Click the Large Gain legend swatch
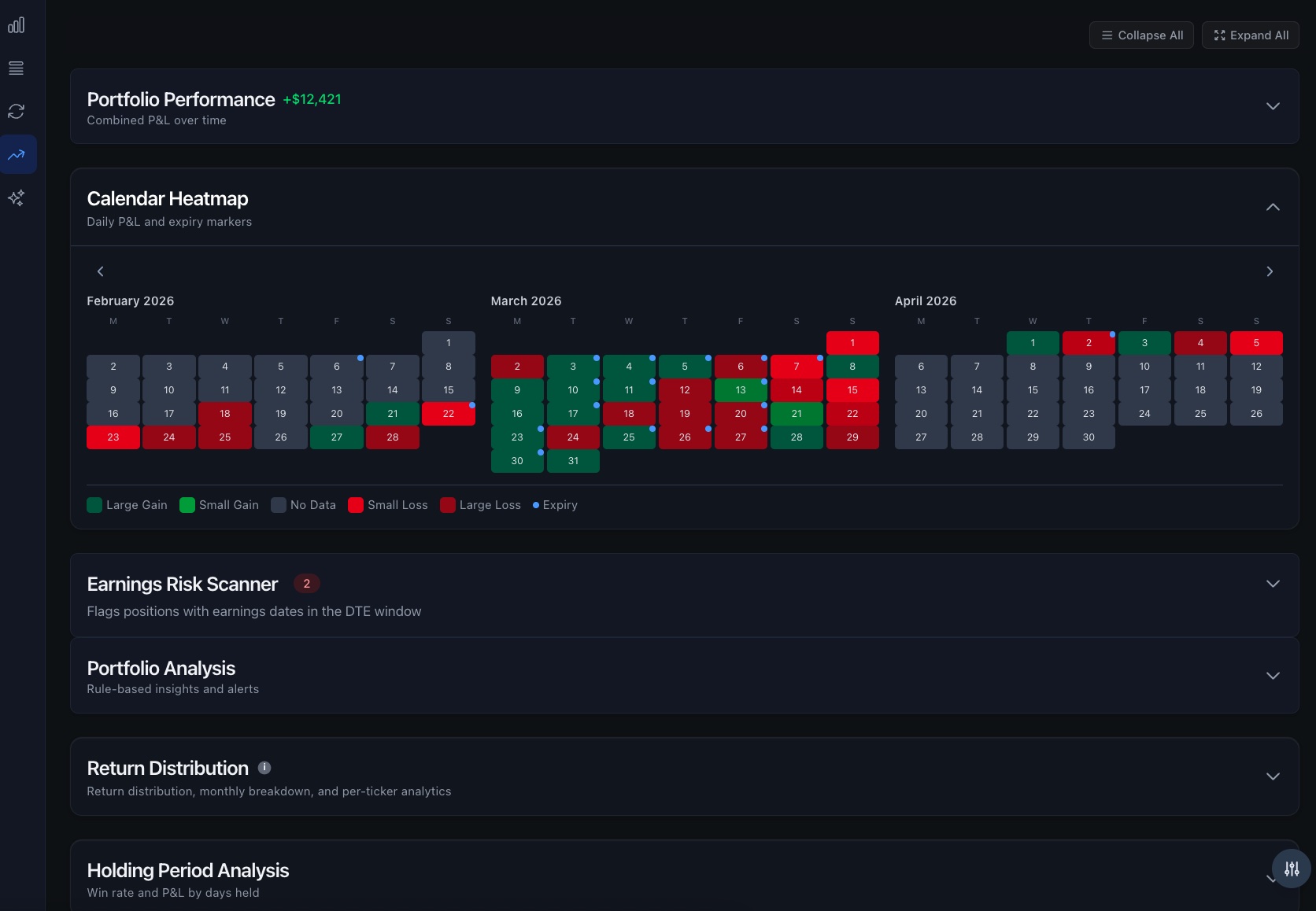 (x=94, y=505)
